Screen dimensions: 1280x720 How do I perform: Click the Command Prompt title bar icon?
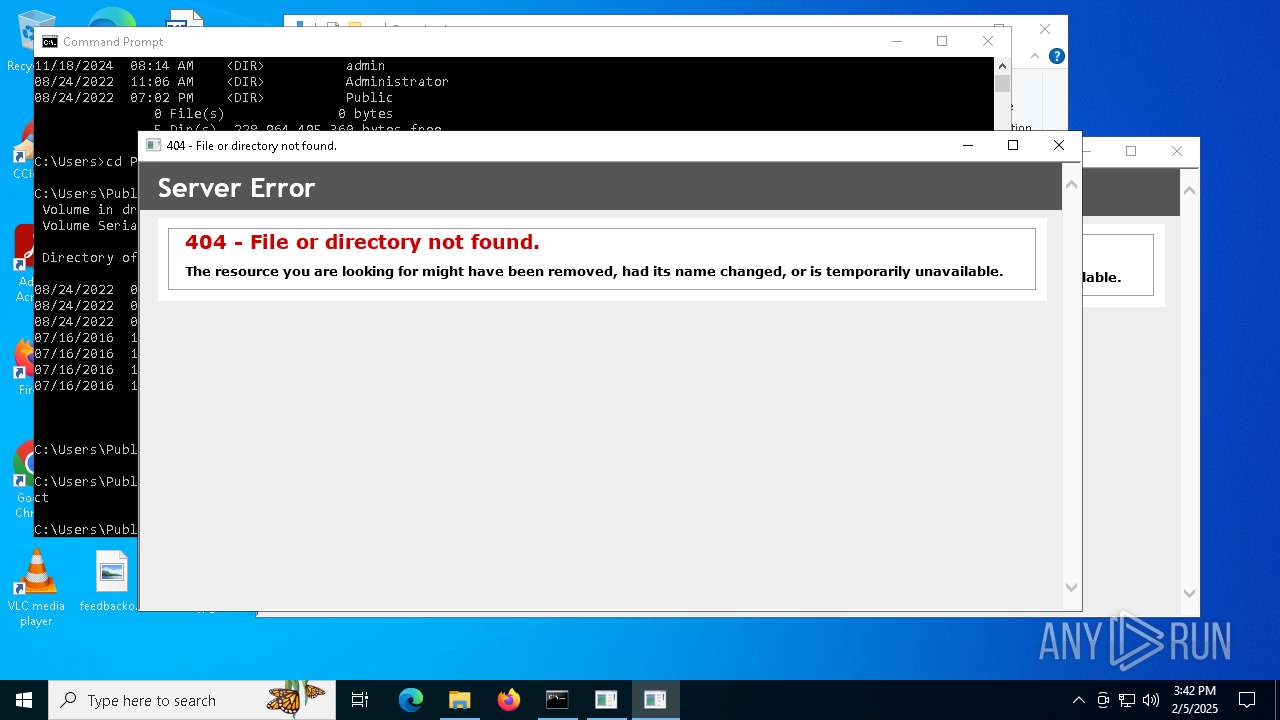(50, 42)
